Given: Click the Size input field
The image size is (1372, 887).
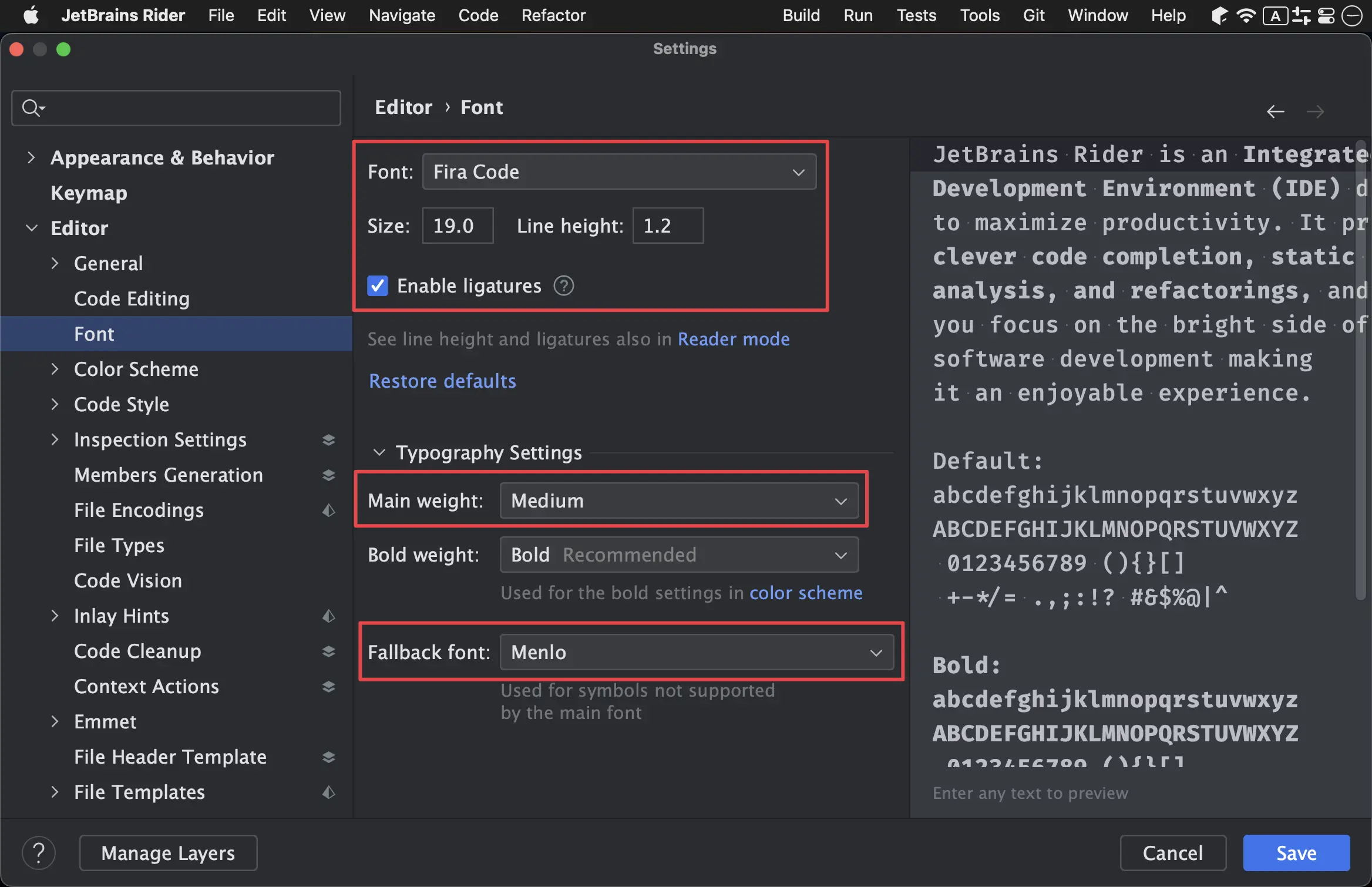Looking at the screenshot, I should coord(458,226).
